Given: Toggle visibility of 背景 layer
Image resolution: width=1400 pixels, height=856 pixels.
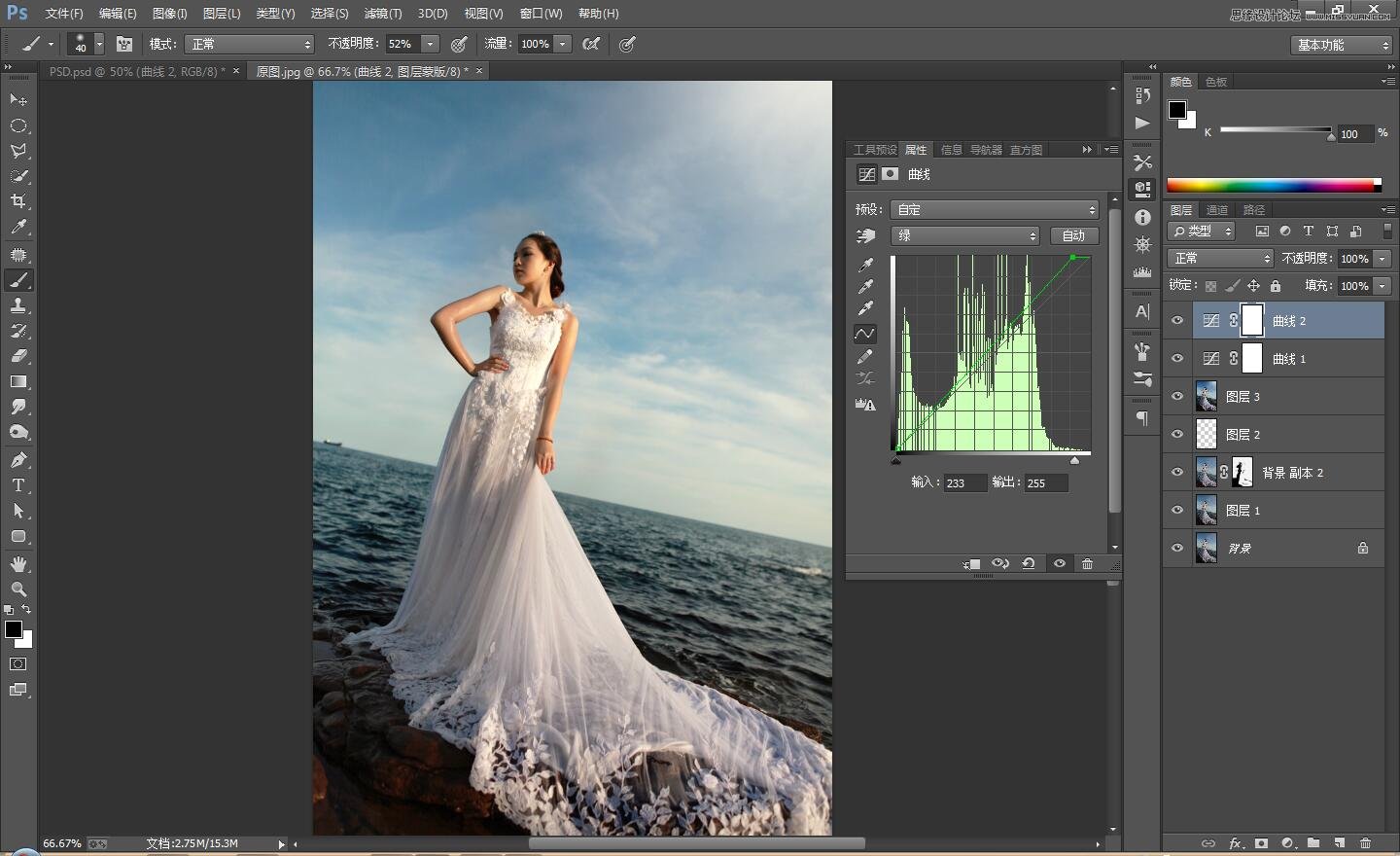Looking at the screenshot, I should coord(1177,549).
